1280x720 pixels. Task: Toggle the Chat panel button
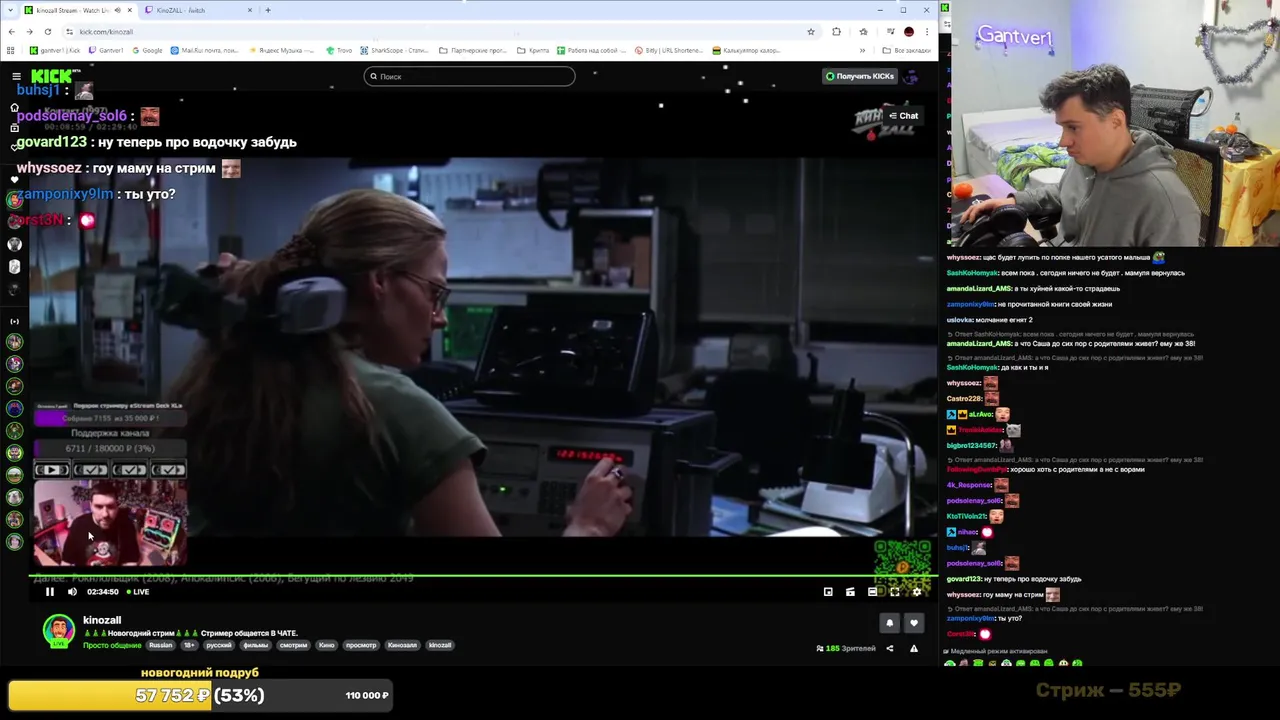click(x=903, y=116)
